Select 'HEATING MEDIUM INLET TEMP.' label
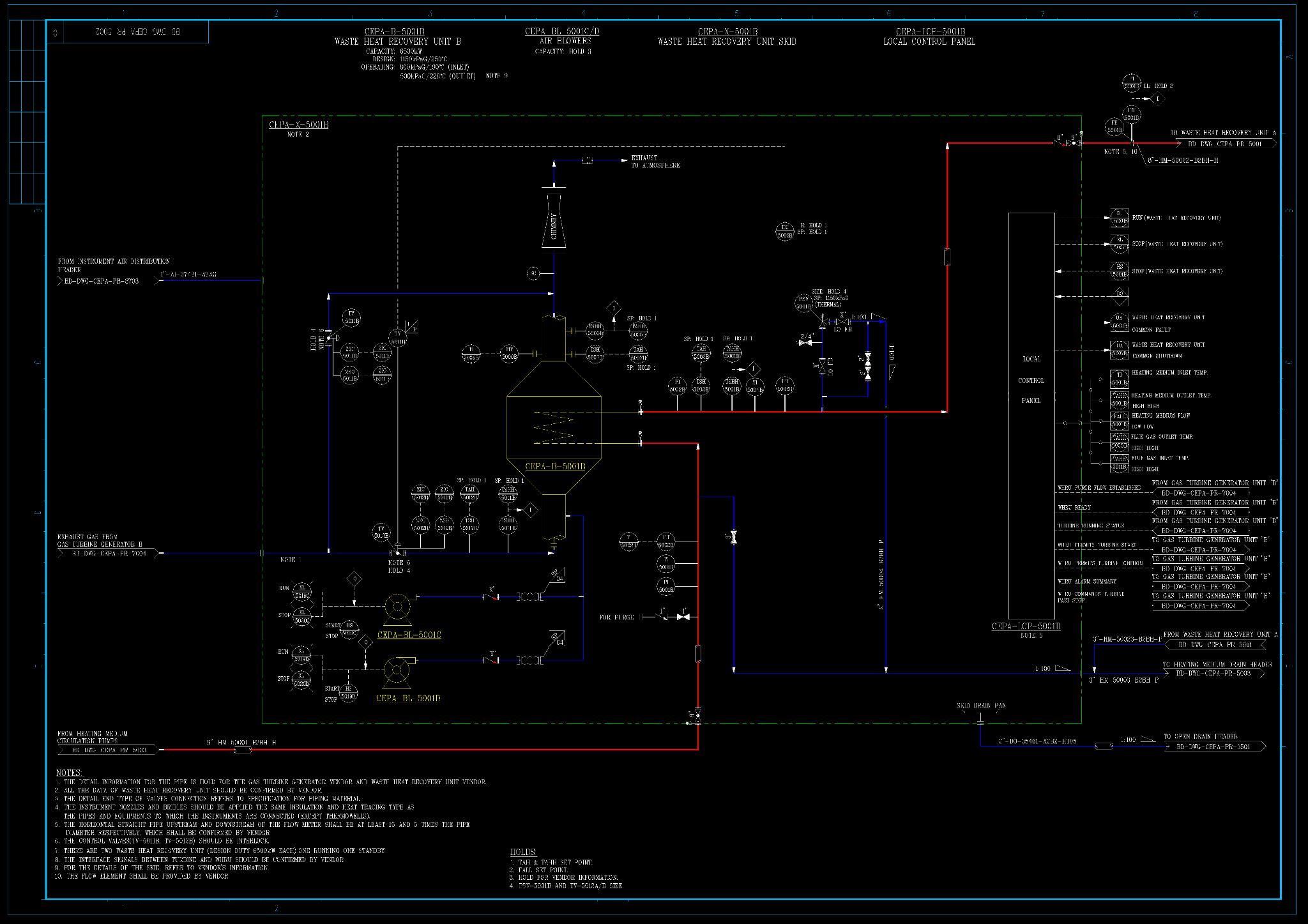 pos(1169,373)
